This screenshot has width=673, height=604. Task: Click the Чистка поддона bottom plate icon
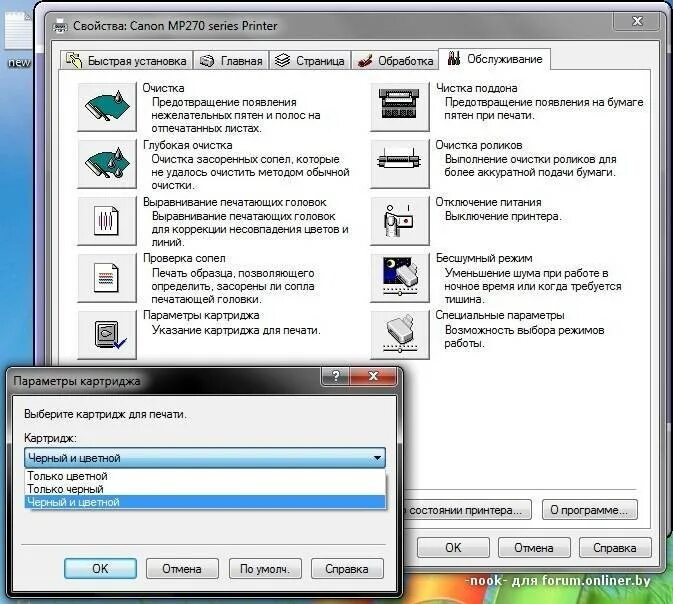pyautogui.click(x=400, y=107)
